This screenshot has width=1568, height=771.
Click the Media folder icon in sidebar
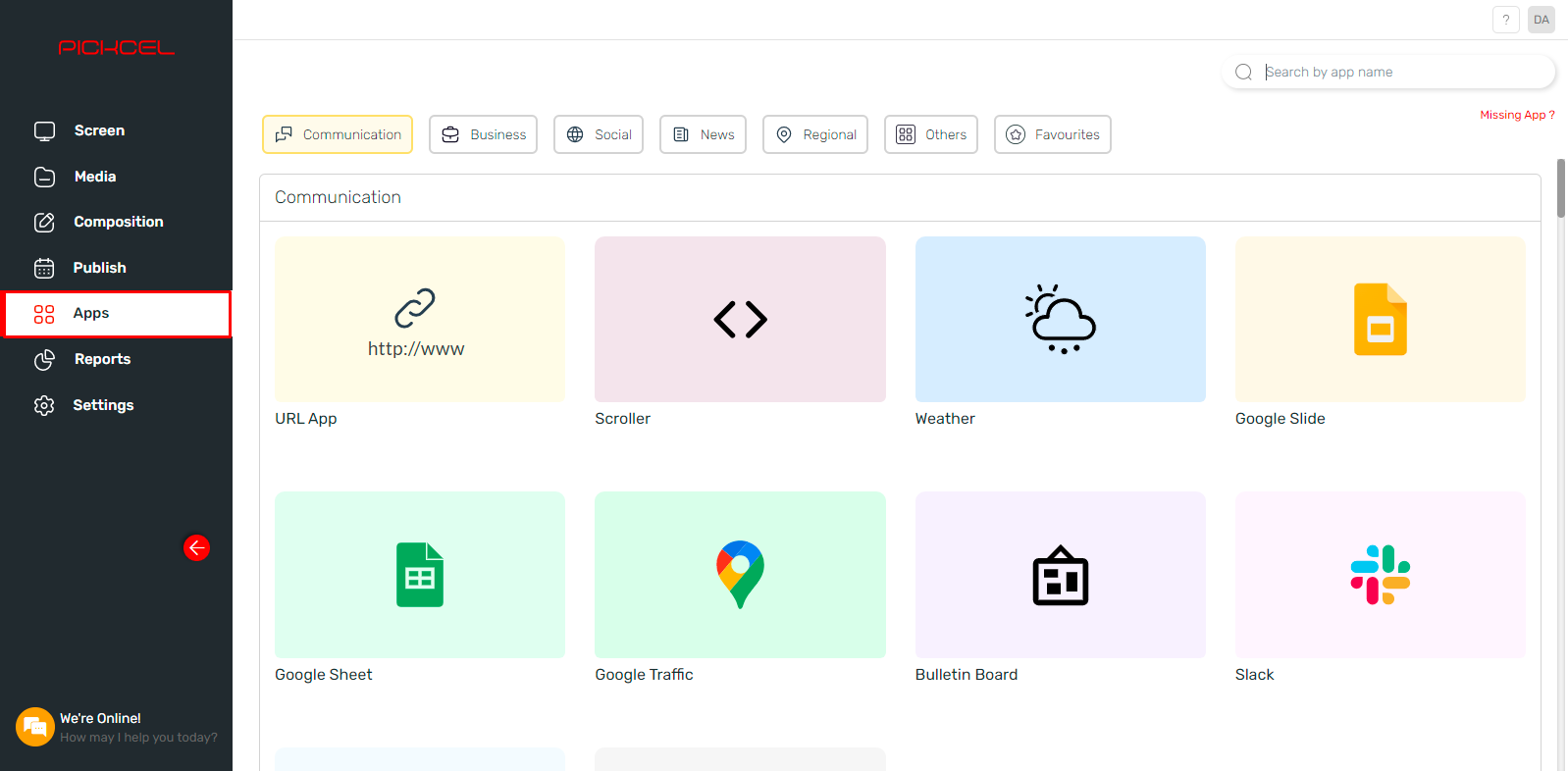tap(44, 177)
